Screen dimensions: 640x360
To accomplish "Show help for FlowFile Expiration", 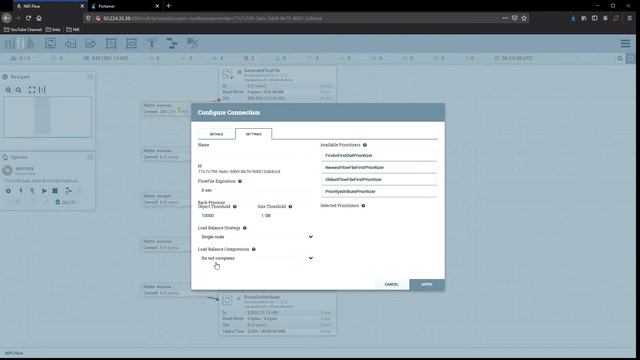I will coord(240,181).
